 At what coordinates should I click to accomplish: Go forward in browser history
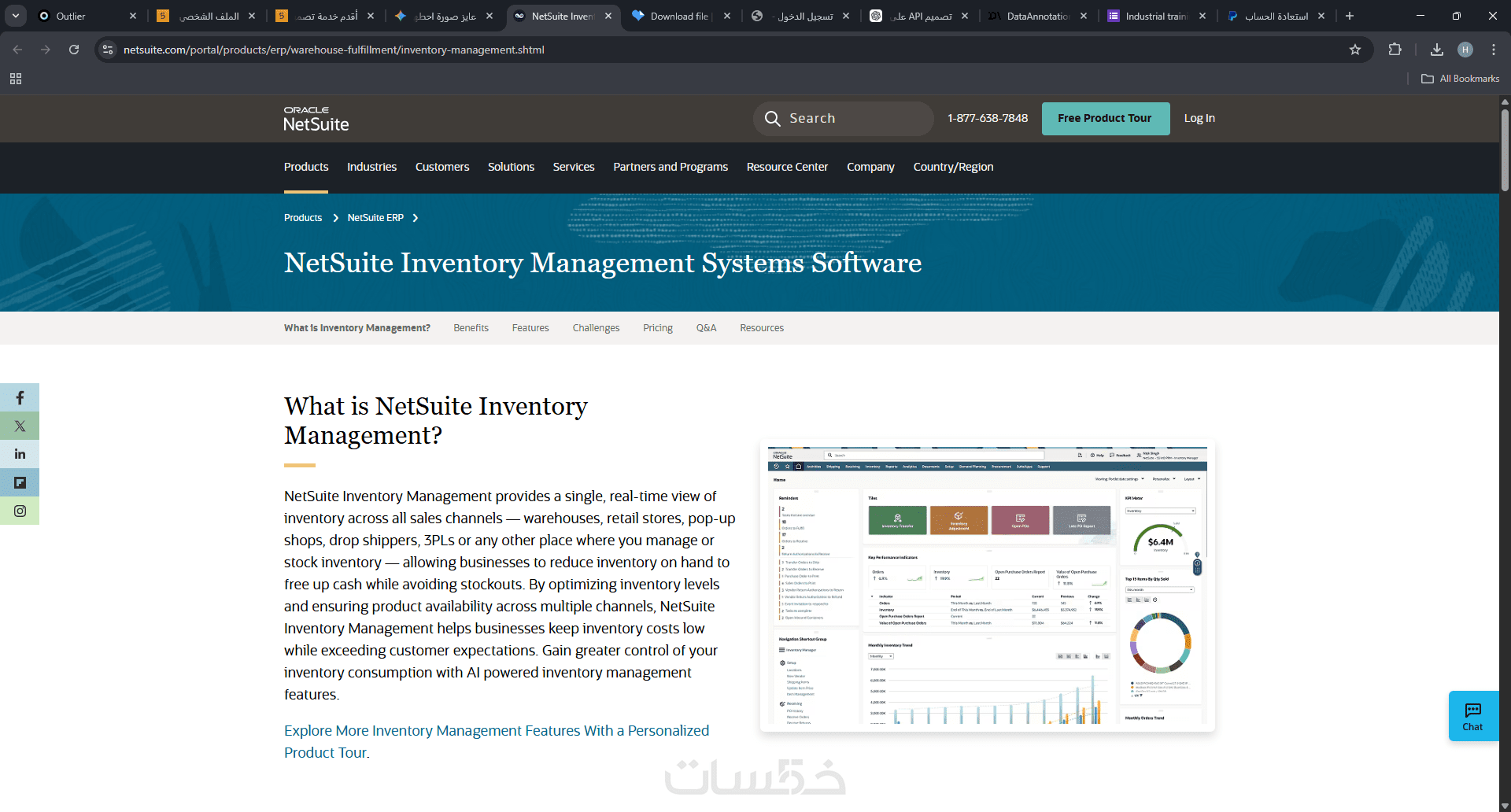click(x=46, y=50)
